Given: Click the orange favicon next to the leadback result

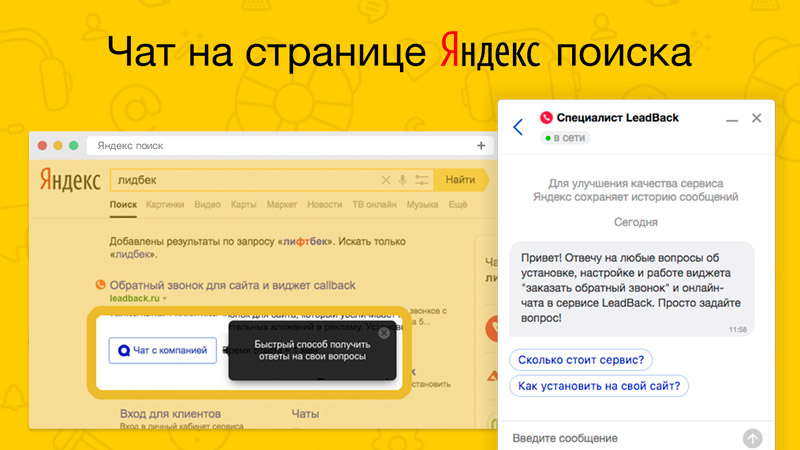Looking at the screenshot, I should (x=101, y=285).
